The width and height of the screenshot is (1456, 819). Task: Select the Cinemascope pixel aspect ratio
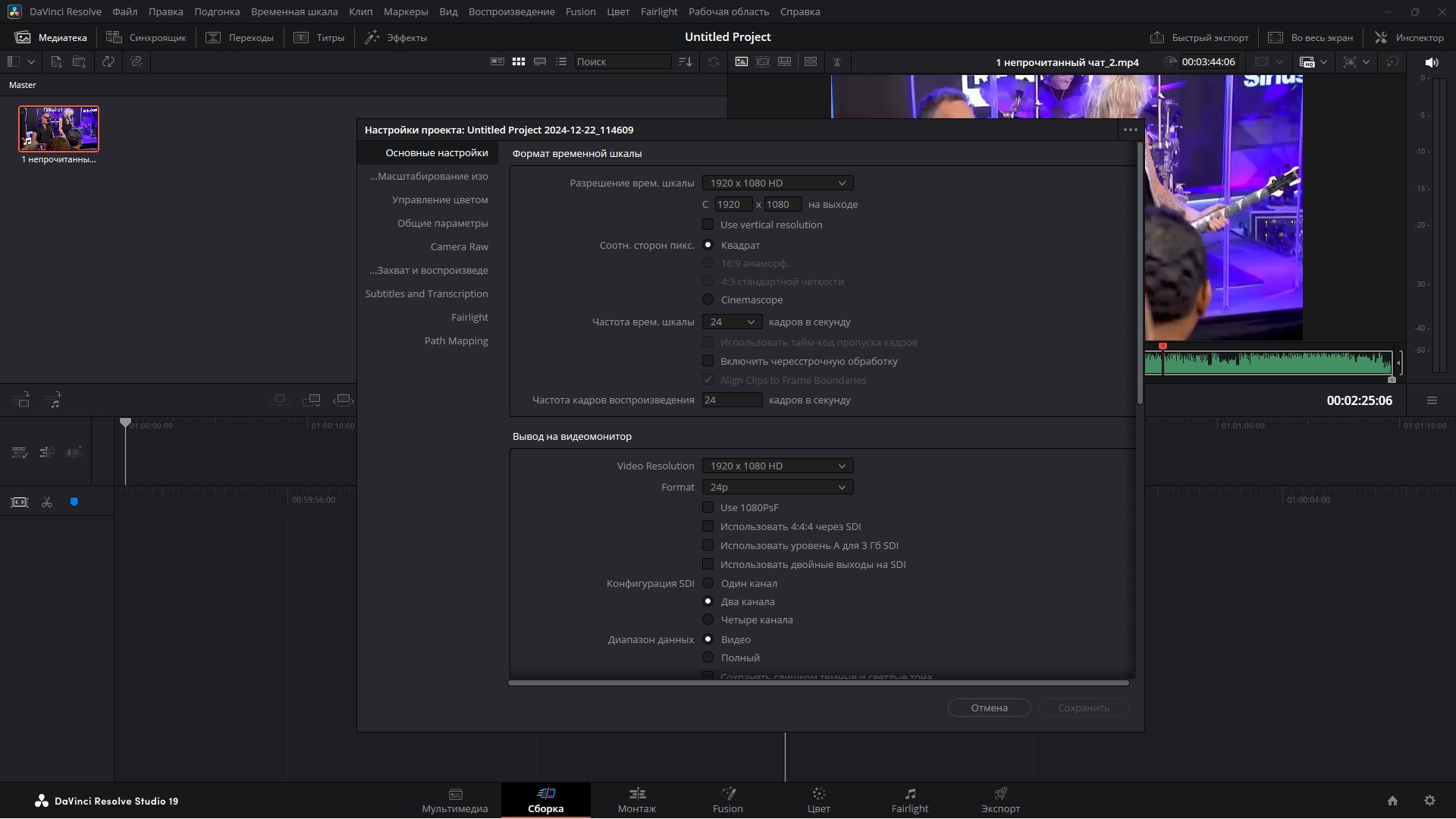point(708,300)
